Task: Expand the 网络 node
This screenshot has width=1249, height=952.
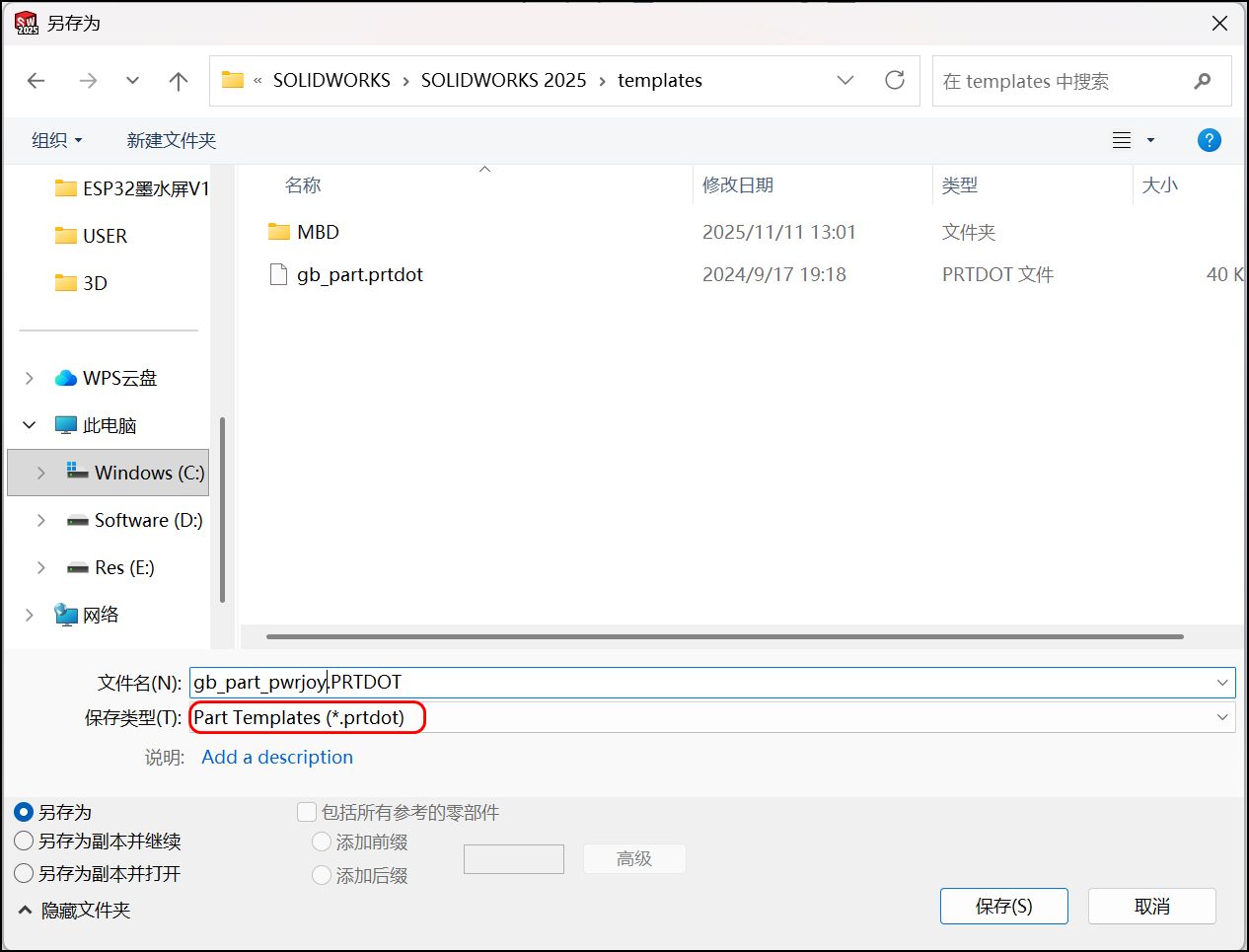Action: (30, 615)
